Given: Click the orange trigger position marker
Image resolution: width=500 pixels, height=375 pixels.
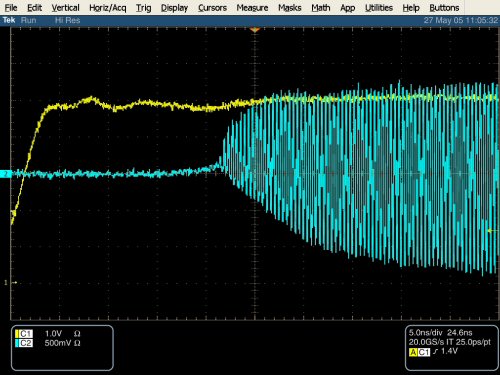Looking at the screenshot, I should 255,30.
